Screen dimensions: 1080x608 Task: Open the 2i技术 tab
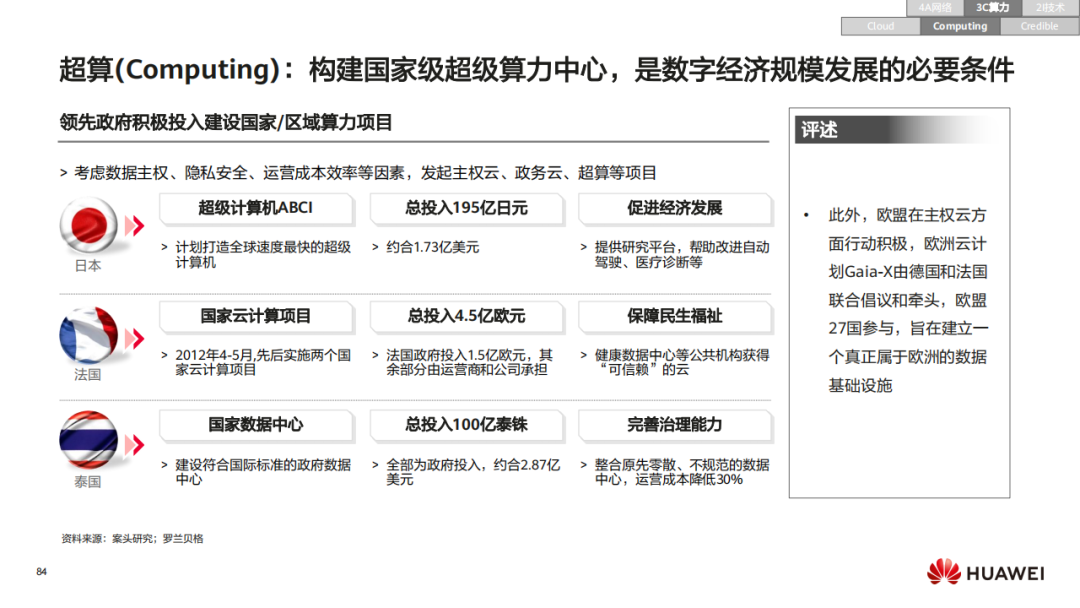click(x=1049, y=8)
